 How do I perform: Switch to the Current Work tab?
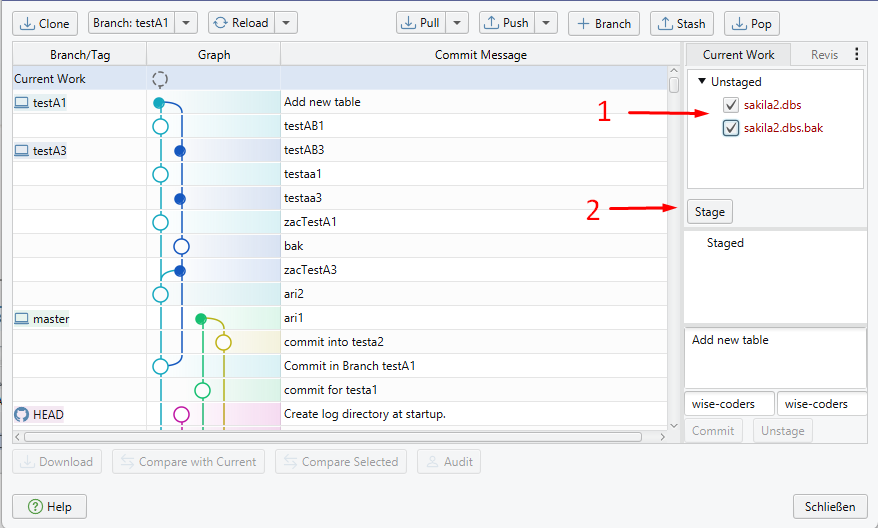tap(738, 55)
